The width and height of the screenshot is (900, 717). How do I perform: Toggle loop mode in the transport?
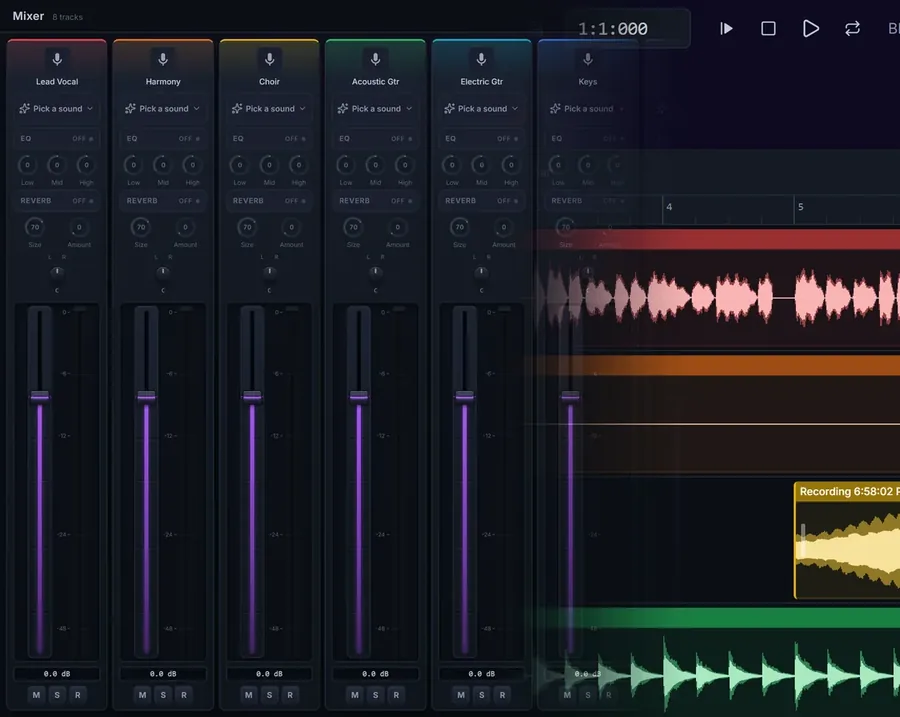click(x=852, y=28)
